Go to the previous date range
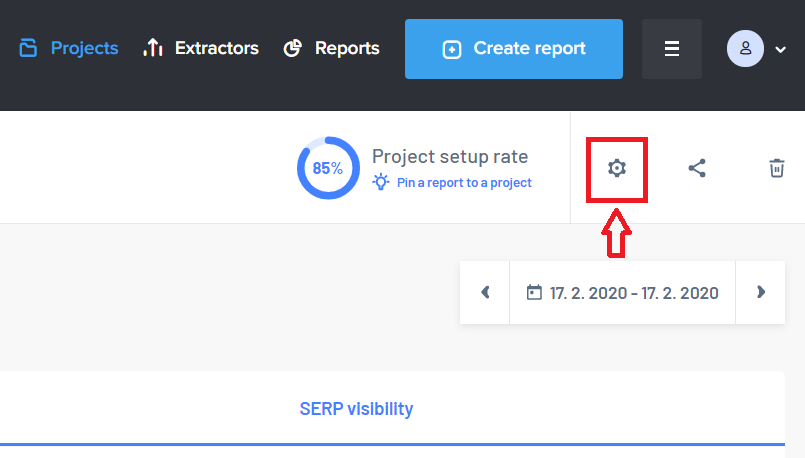The height and width of the screenshot is (458, 805). coord(485,293)
